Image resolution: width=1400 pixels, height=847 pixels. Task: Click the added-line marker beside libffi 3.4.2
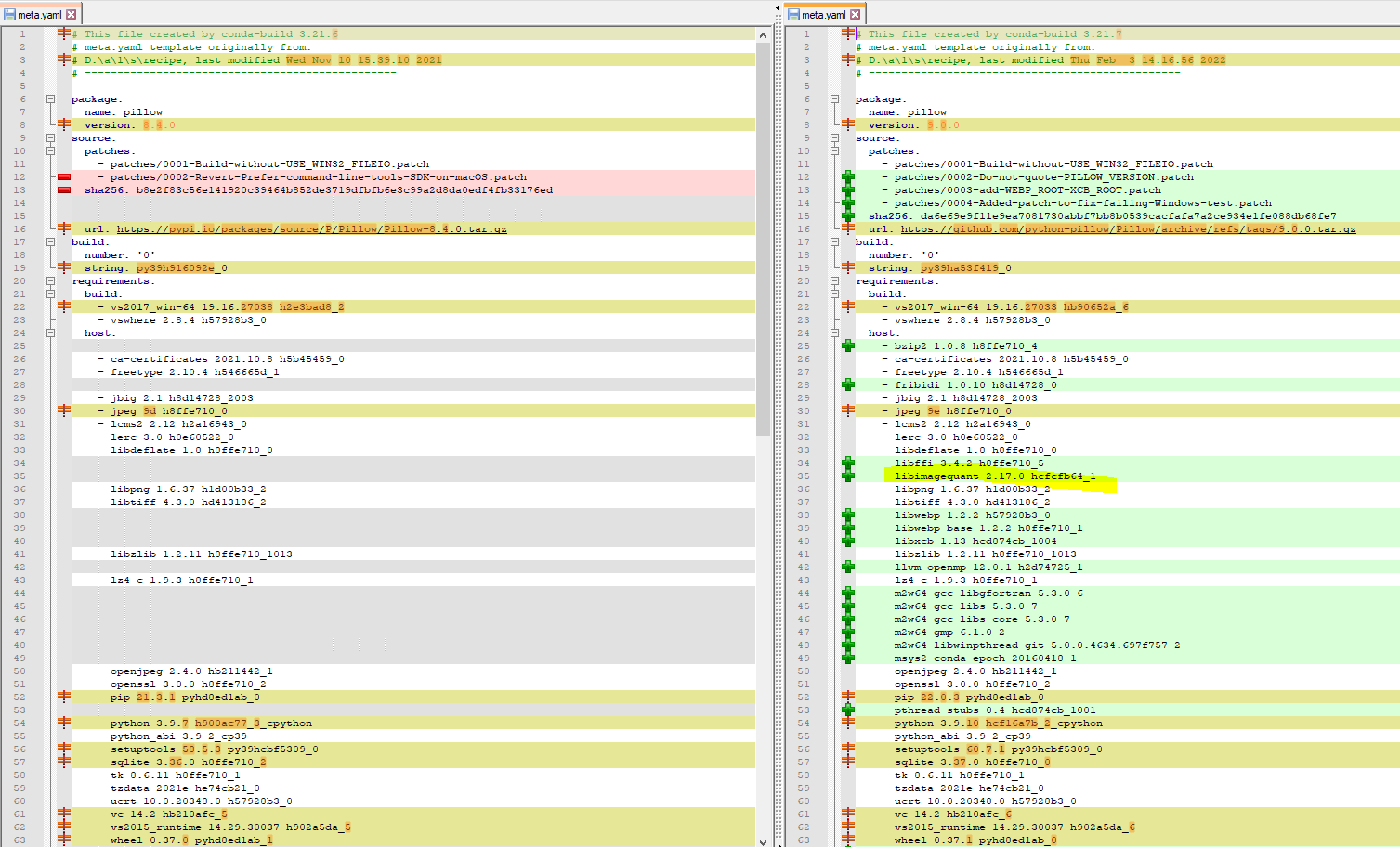pyautogui.click(x=848, y=463)
